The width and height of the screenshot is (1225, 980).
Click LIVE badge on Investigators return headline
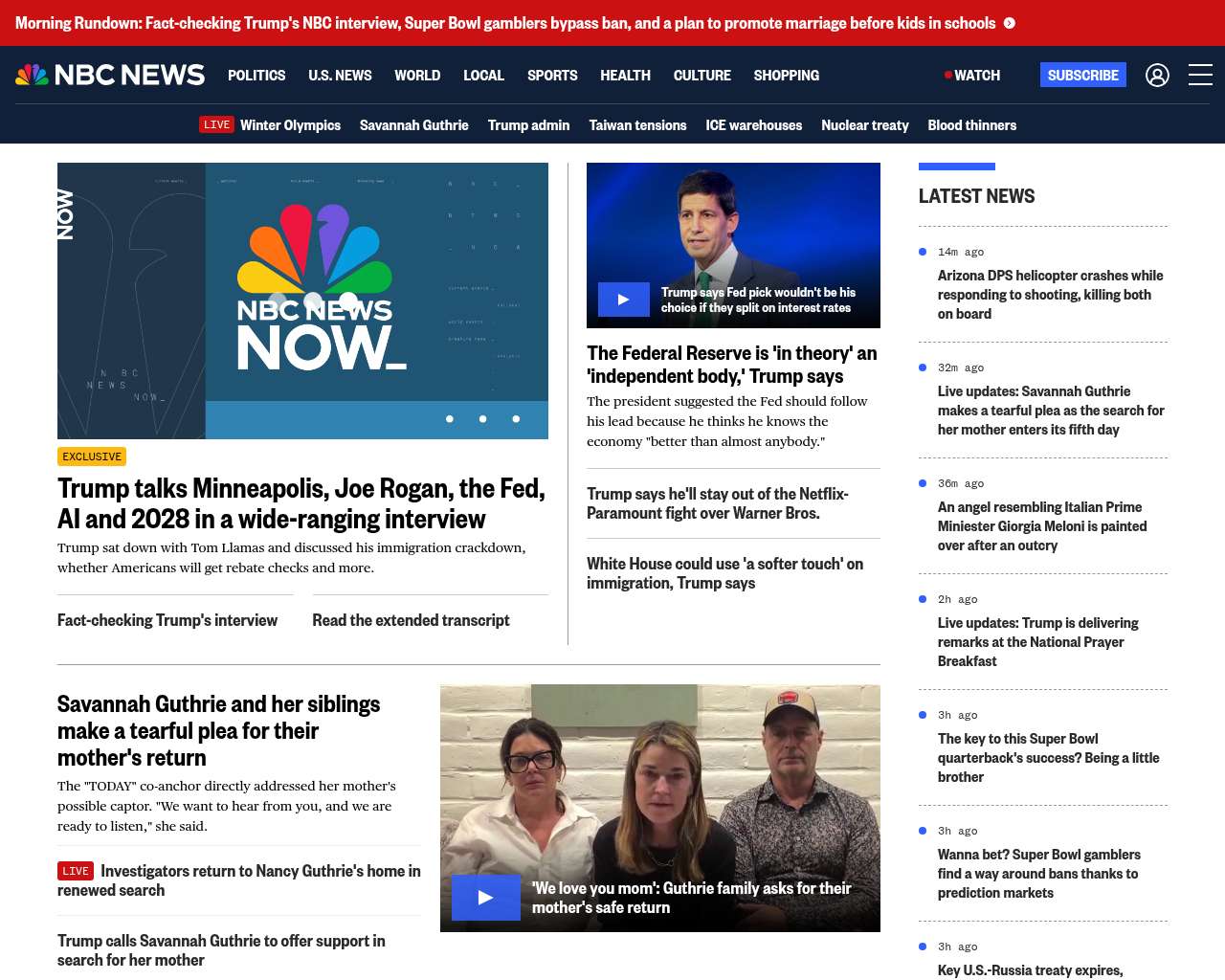(76, 871)
